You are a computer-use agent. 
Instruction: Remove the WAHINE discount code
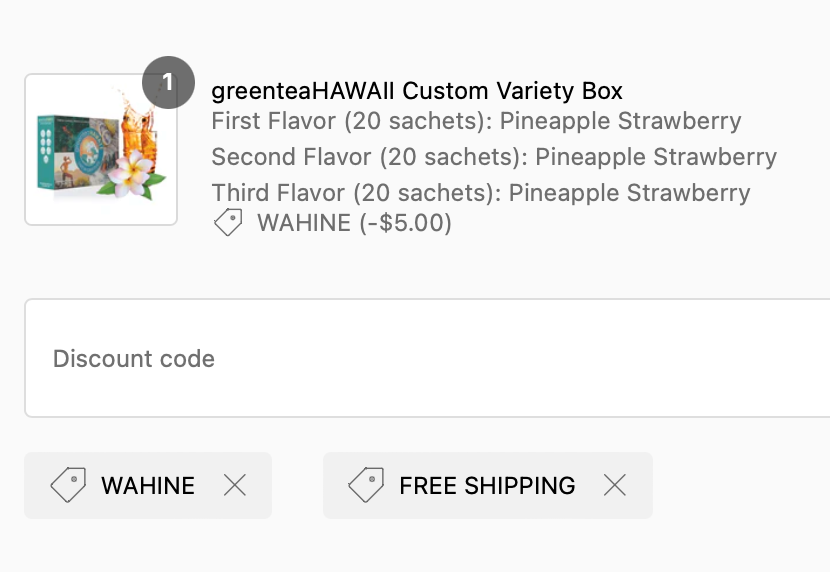[x=234, y=485]
